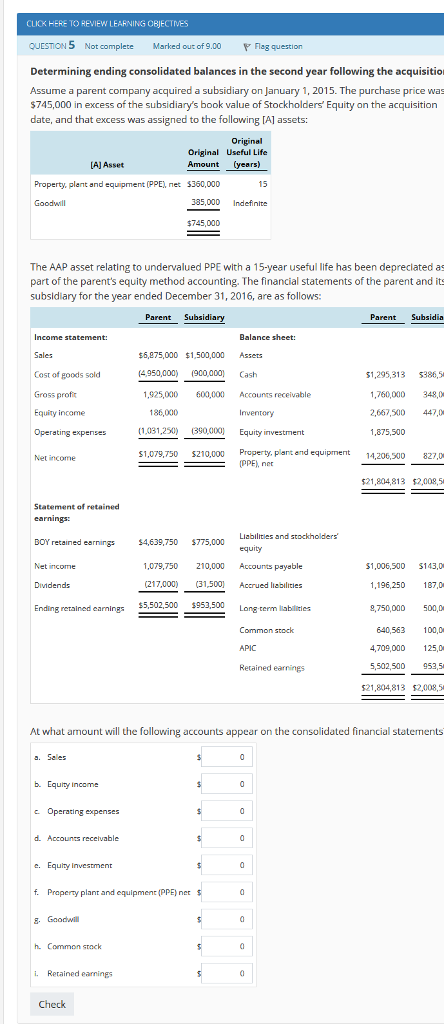This screenshot has height=1024, width=444.
Task: Click the parent Long-term liabilities 8,750,000
Action: pyautogui.click(x=388, y=608)
